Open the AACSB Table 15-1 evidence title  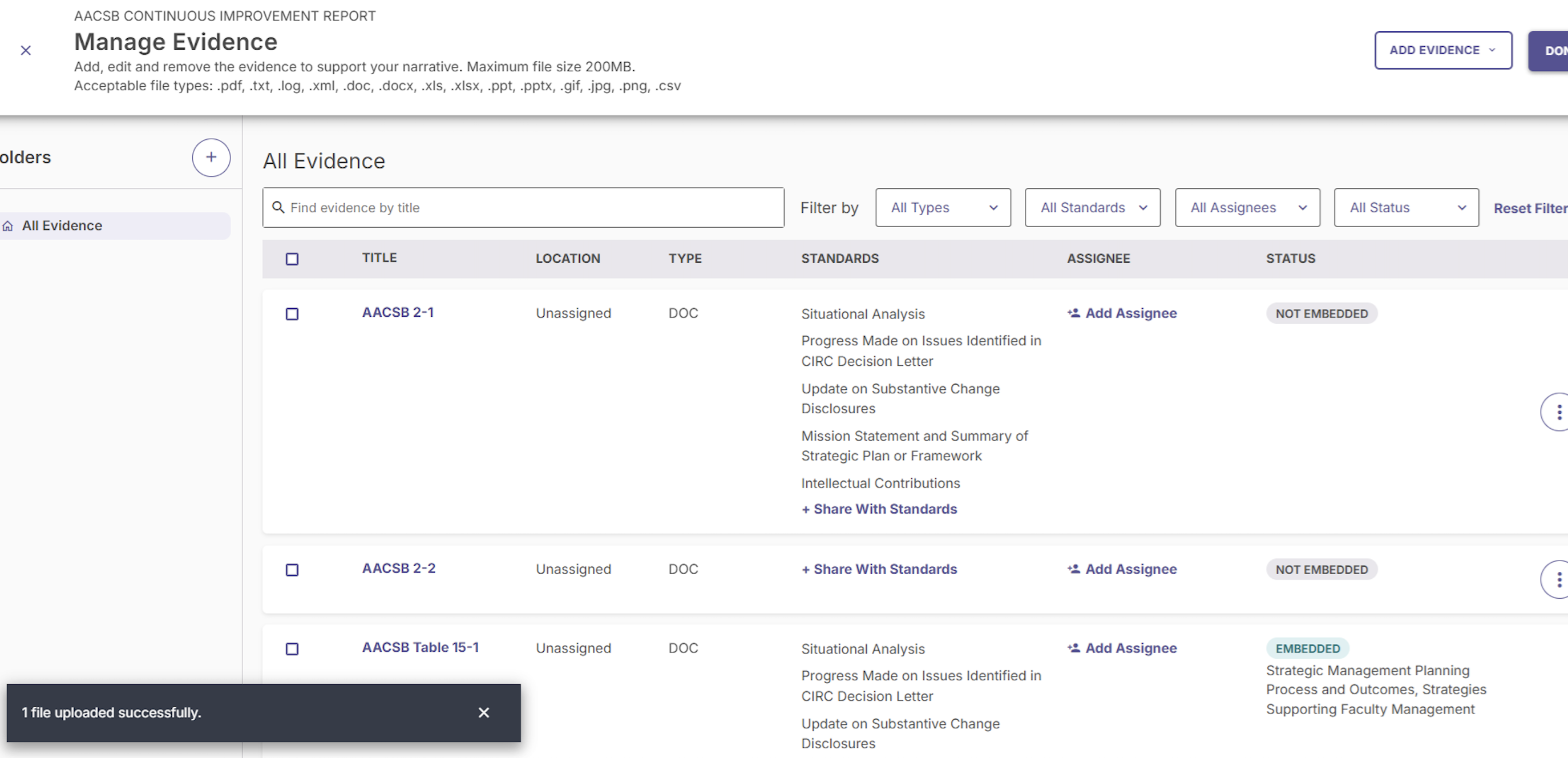pos(421,647)
